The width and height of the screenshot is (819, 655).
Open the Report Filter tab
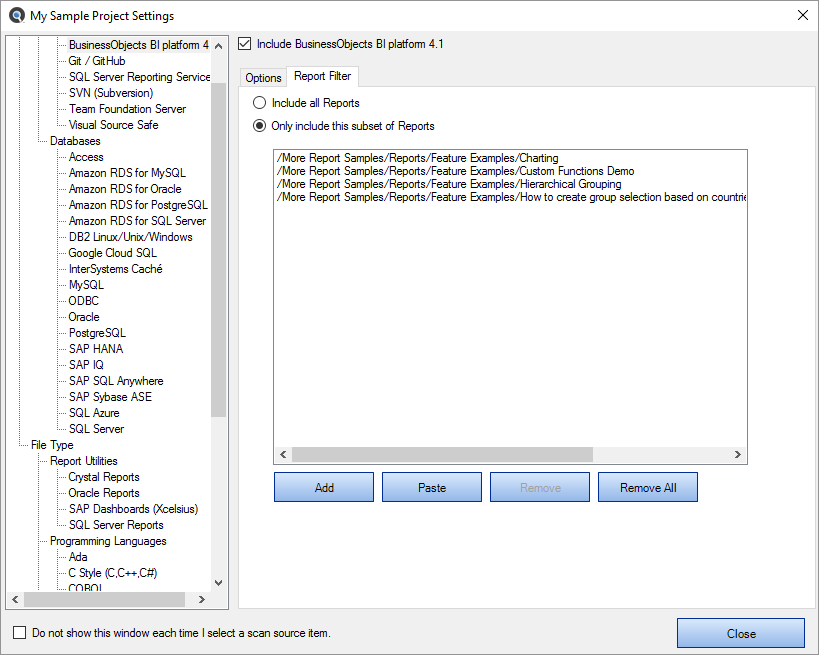click(x=322, y=76)
